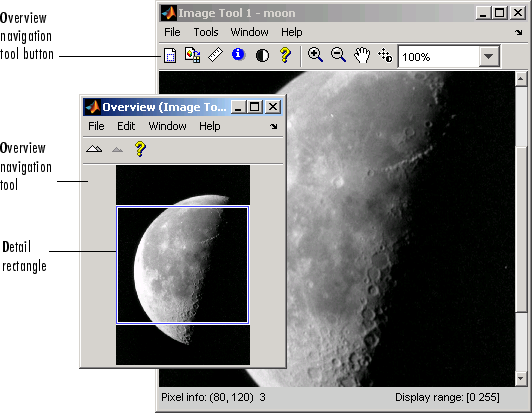Click the 100% magnification text field

point(439,57)
